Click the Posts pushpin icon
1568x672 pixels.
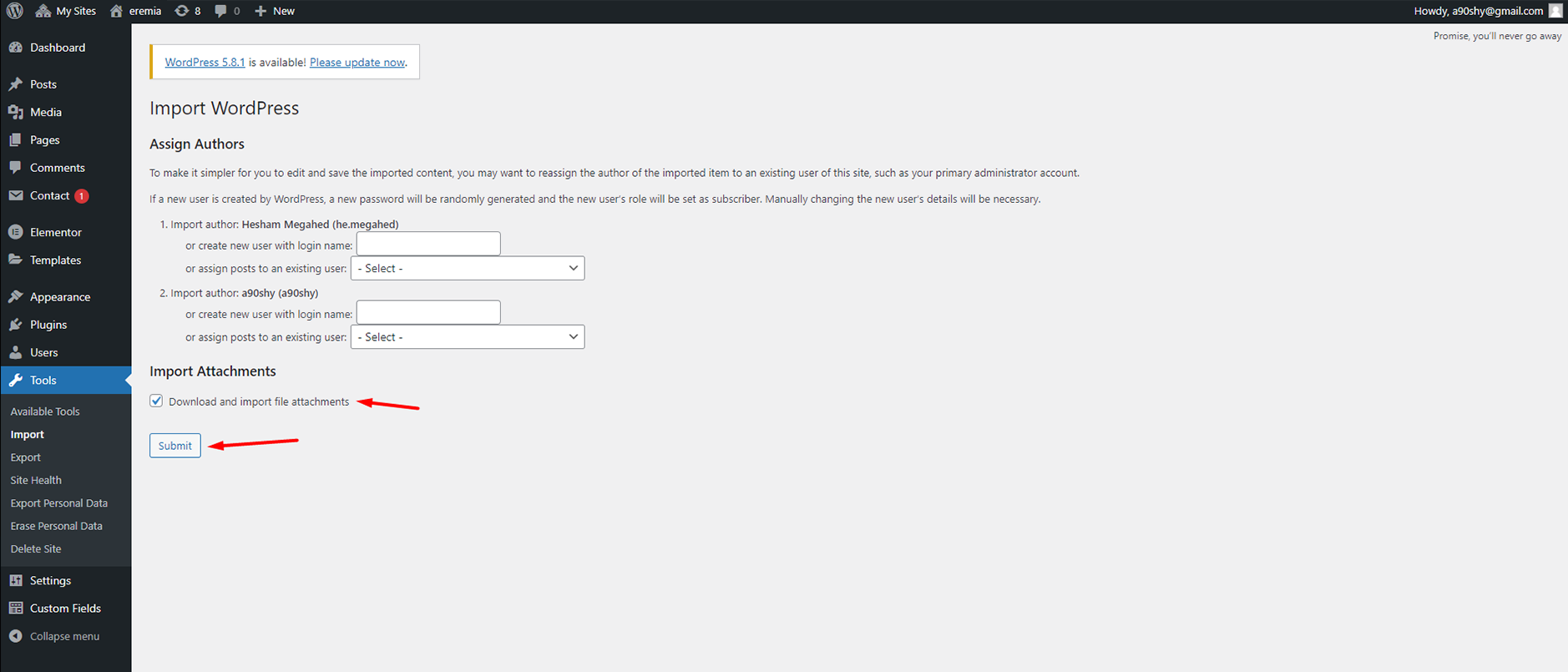tap(16, 84)
